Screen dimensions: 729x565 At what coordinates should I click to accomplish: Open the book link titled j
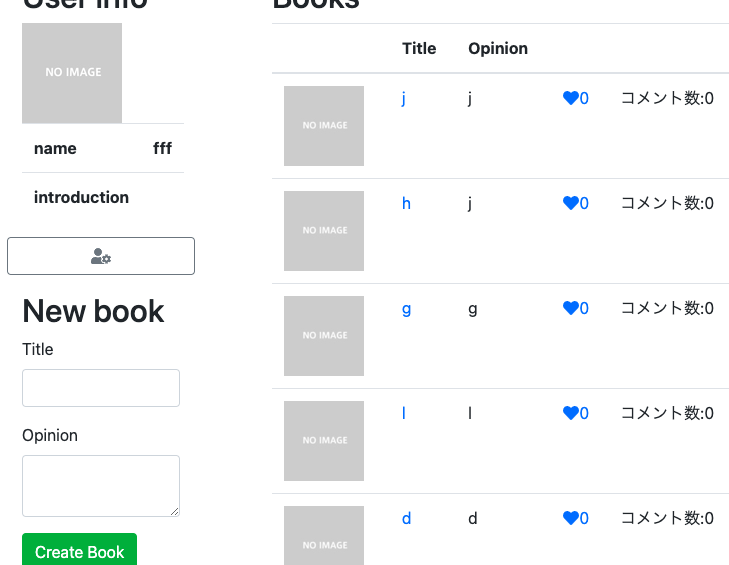click(x=403, y=98)
